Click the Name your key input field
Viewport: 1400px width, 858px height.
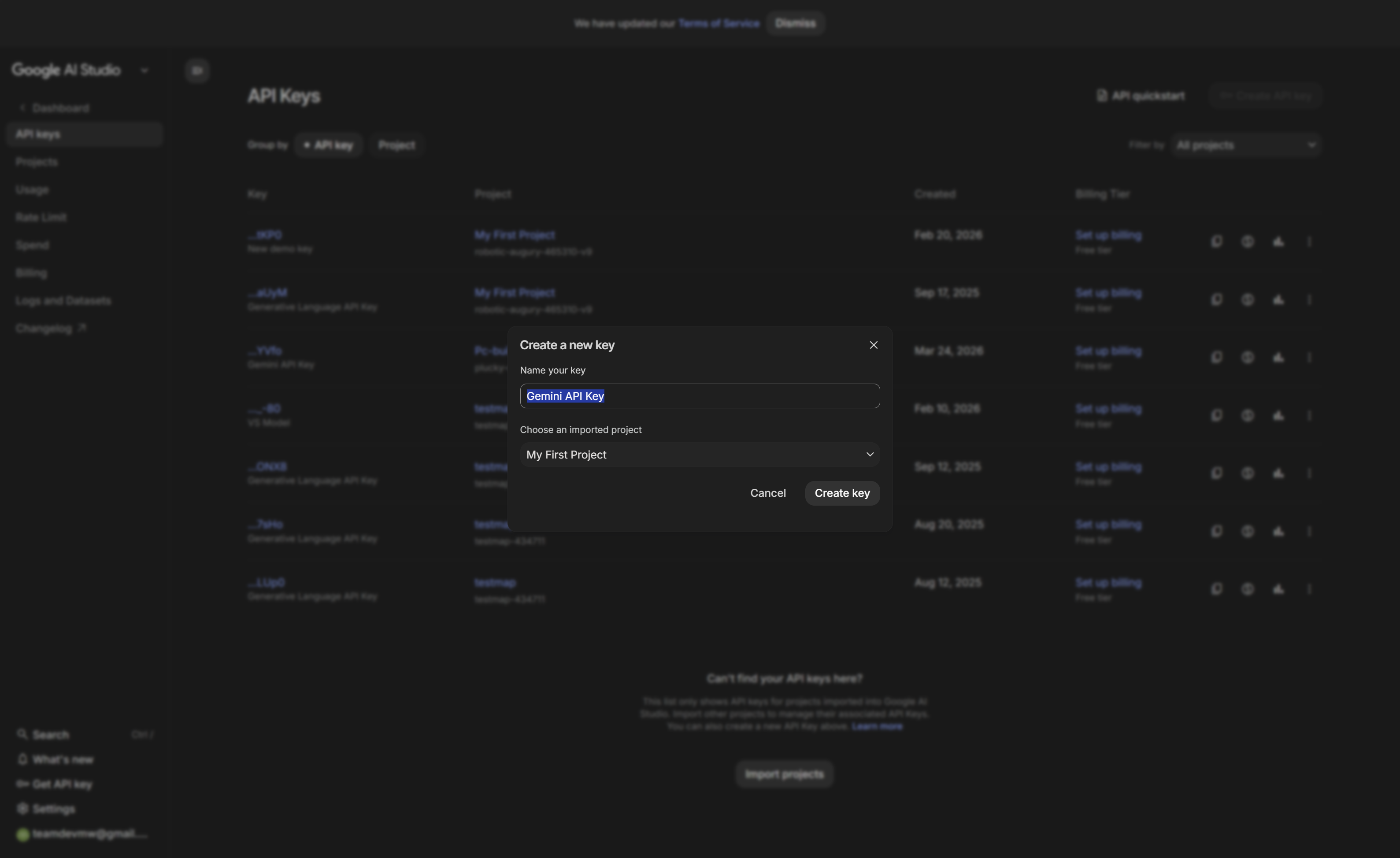[700, 396]
